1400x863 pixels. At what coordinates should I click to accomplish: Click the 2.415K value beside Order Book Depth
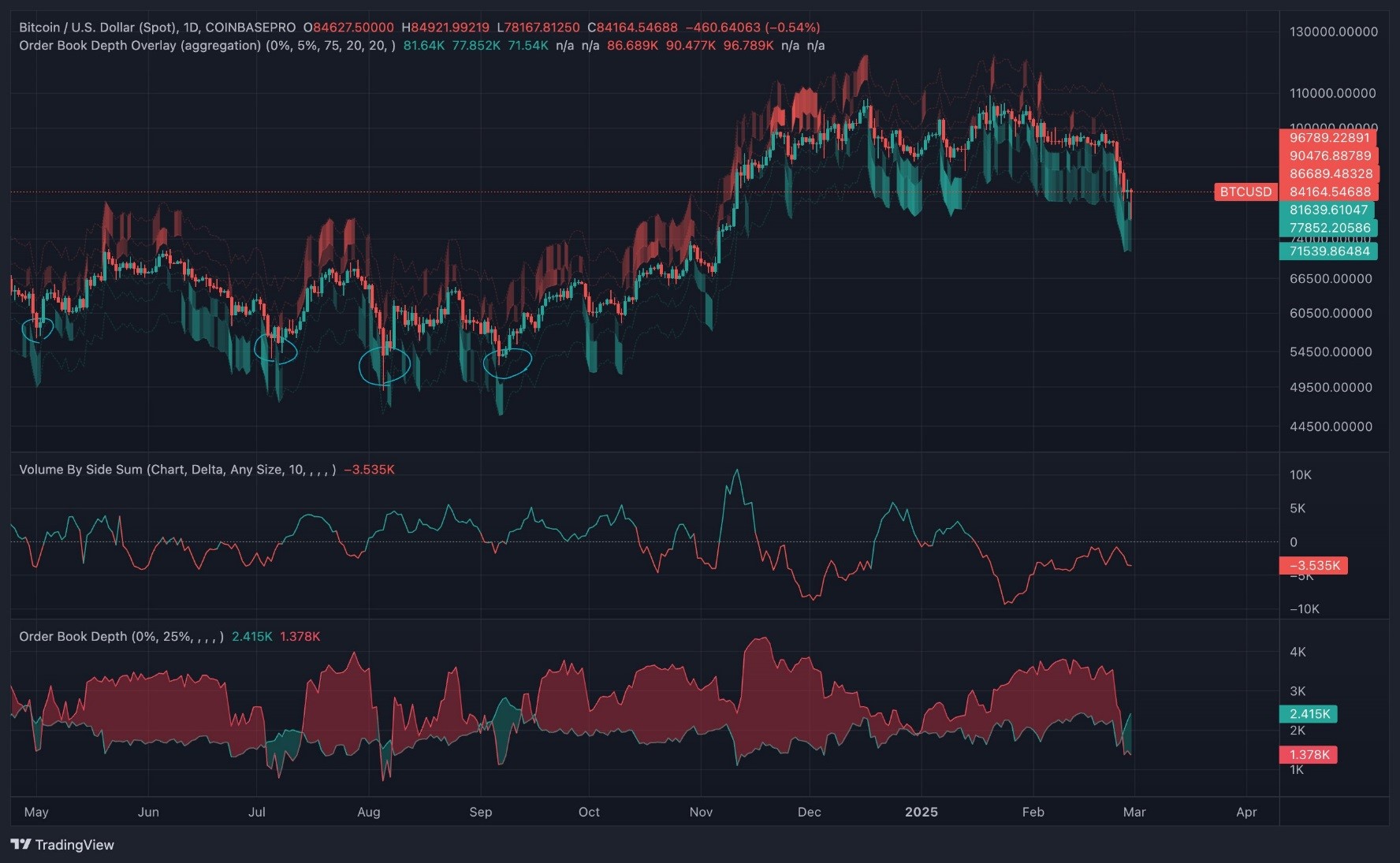click(252, 636)
